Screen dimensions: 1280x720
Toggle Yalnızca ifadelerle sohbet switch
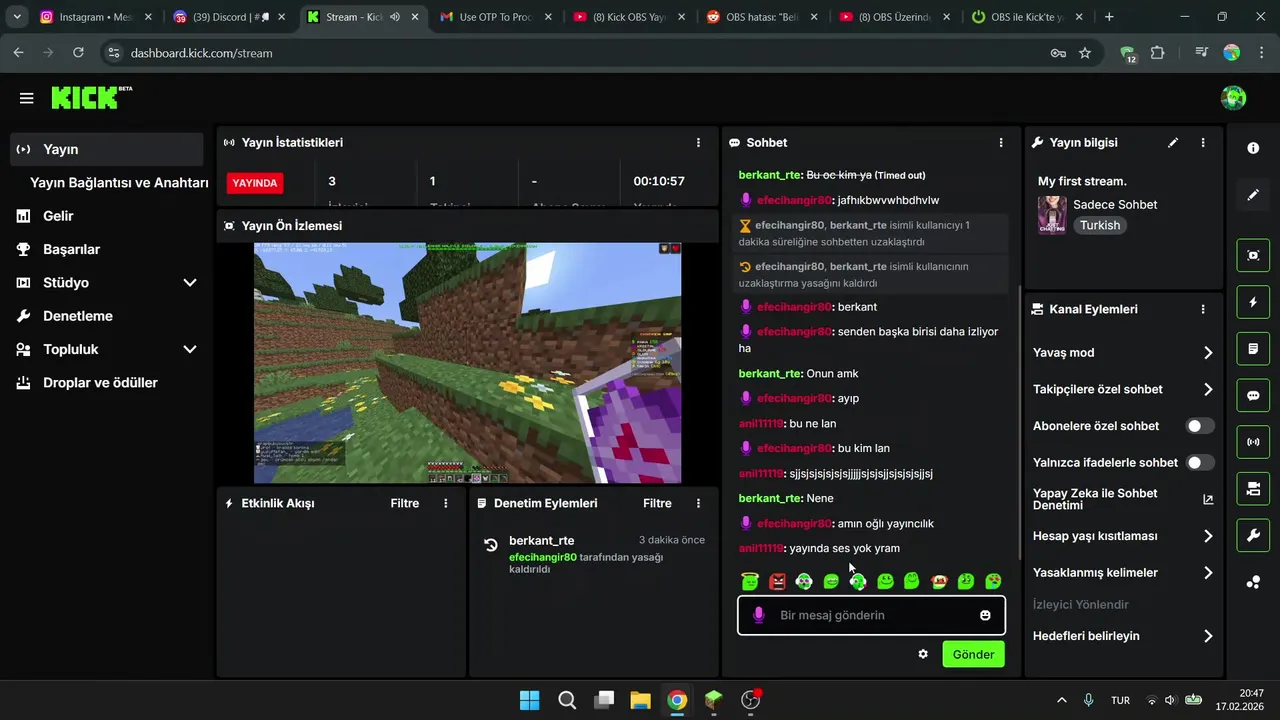(1200, 463)
